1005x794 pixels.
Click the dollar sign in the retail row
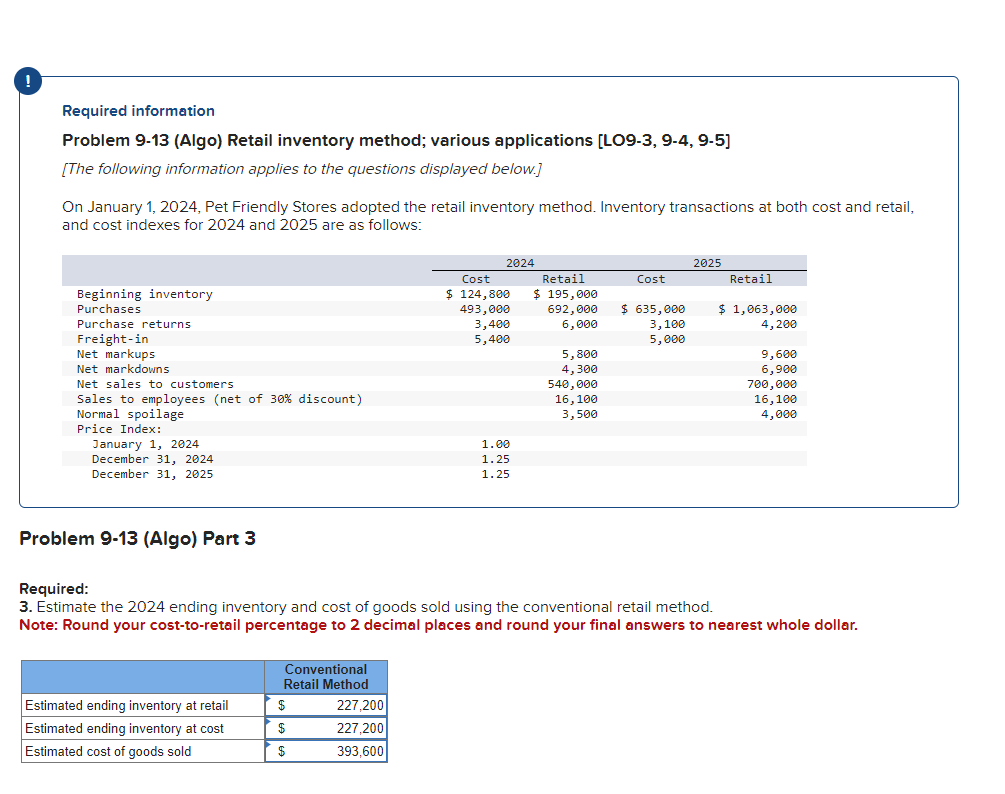pos(280,705)
